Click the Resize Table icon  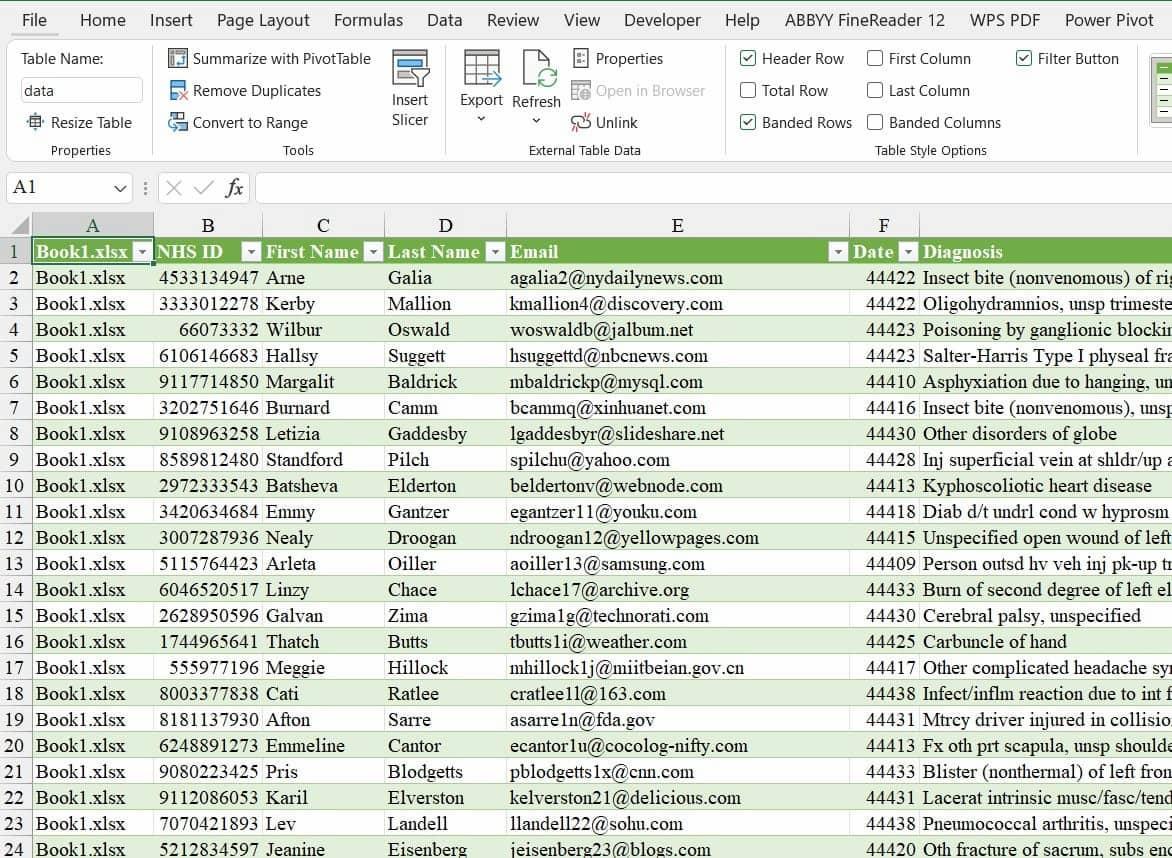[x=36, y=123]
